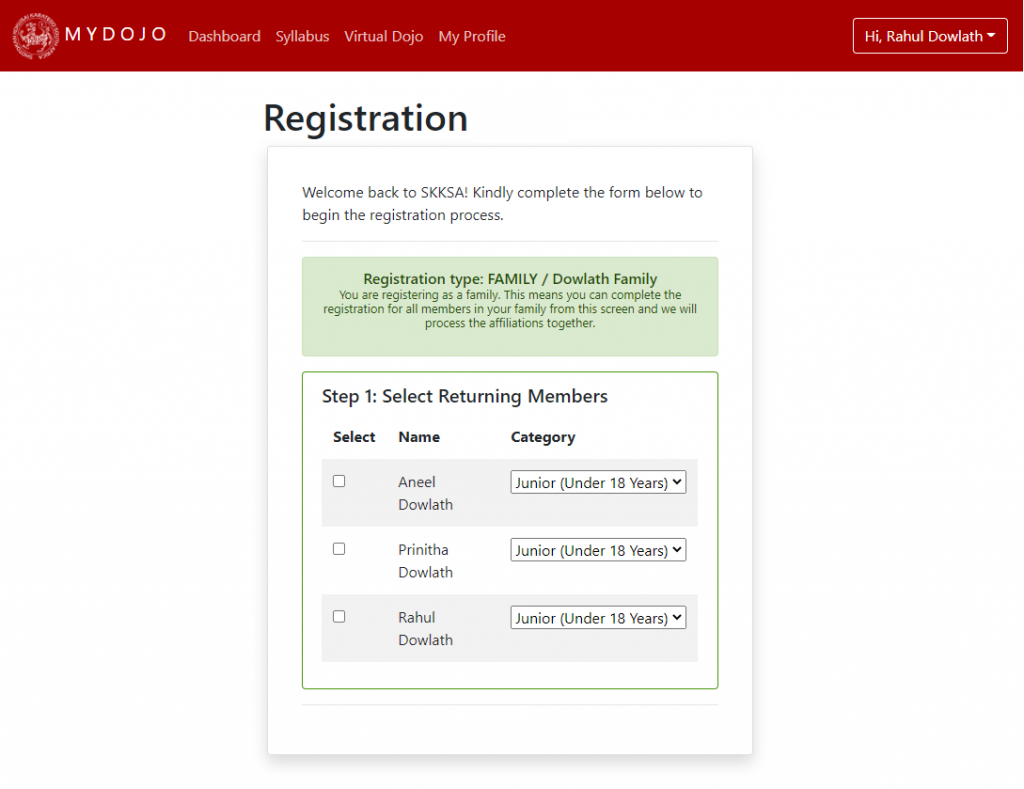1024x789 pixels.
Task: Expand the Hi, Rahul Dowlath user menu
Action: (929, 36)
